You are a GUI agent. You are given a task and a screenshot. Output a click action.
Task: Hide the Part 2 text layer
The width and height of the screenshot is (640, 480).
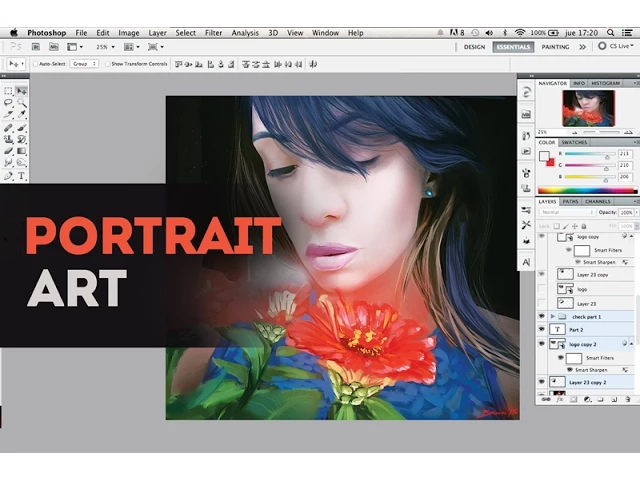click(542, 329)
